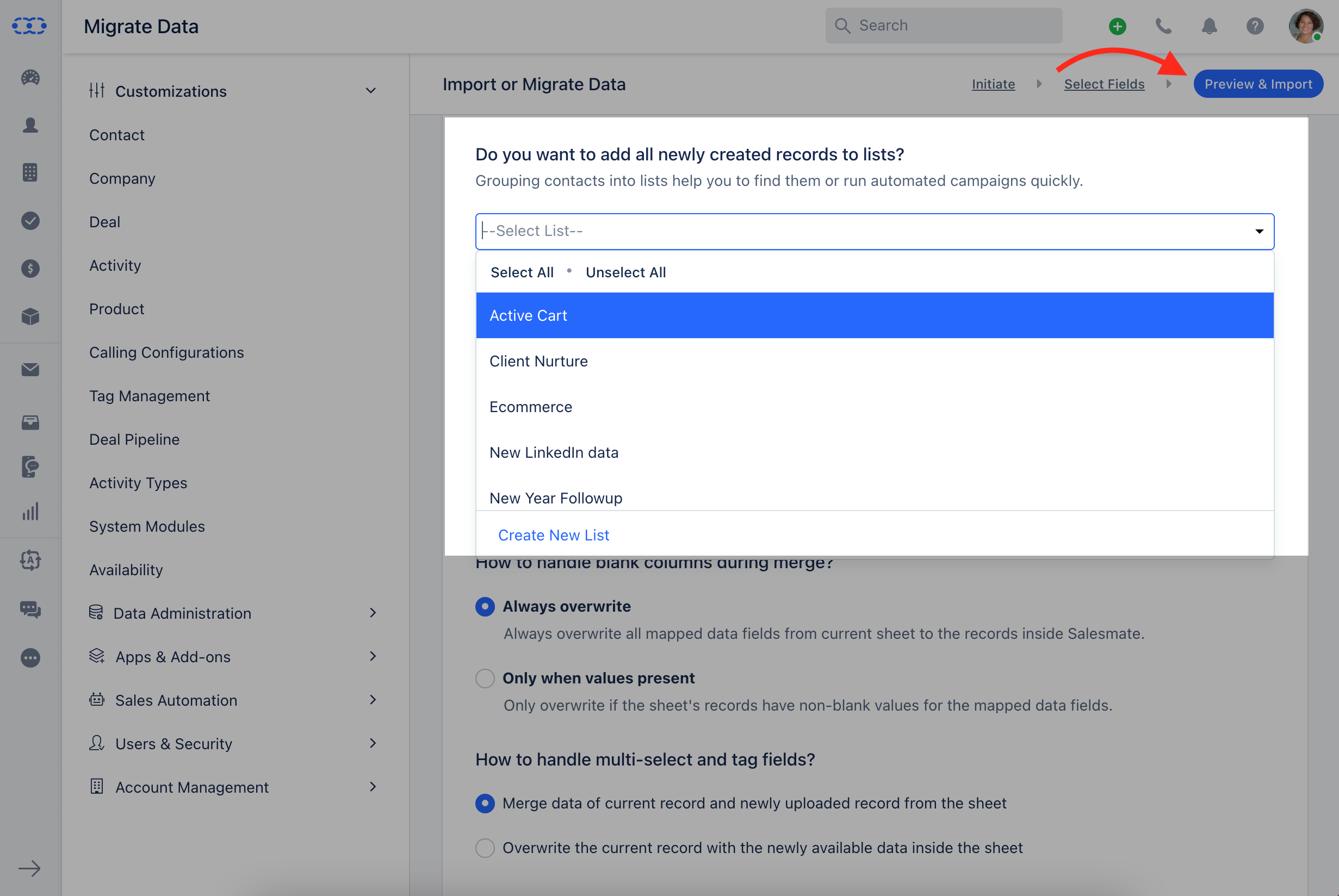Screen dimensions: 1339x896
Task: Expand the Apps & Add-ons chevron
Action: [373, 656]
